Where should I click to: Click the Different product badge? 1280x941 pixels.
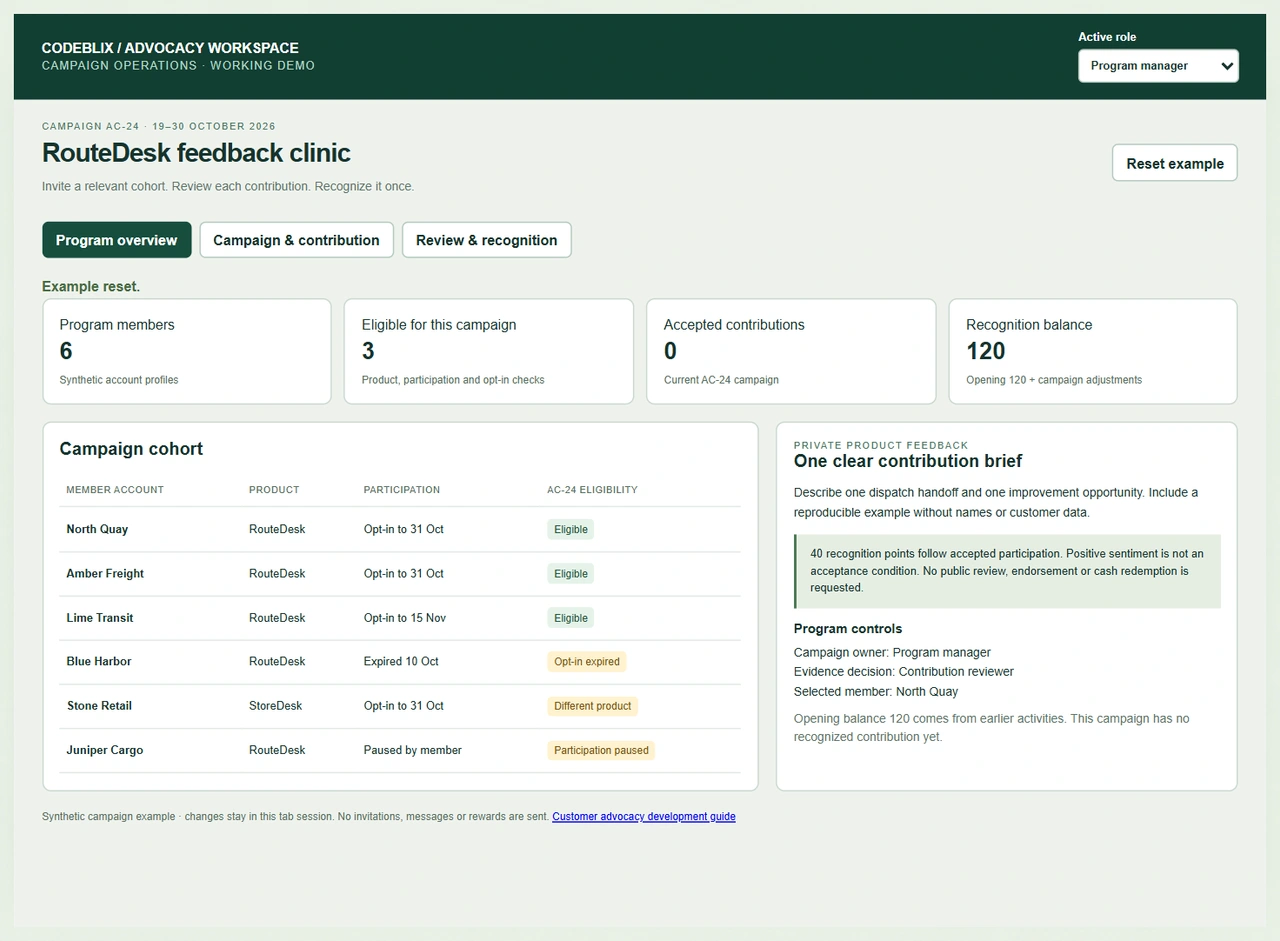(593, 705)
